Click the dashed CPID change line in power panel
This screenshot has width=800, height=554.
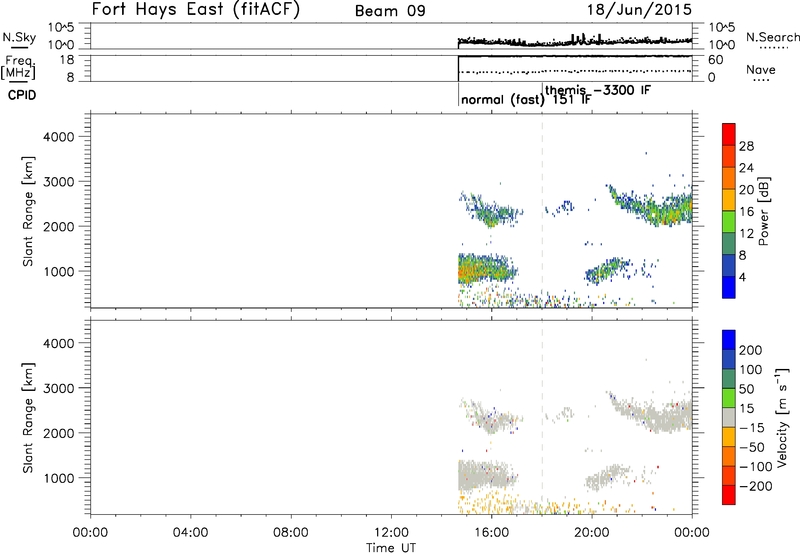pos(542,210)
